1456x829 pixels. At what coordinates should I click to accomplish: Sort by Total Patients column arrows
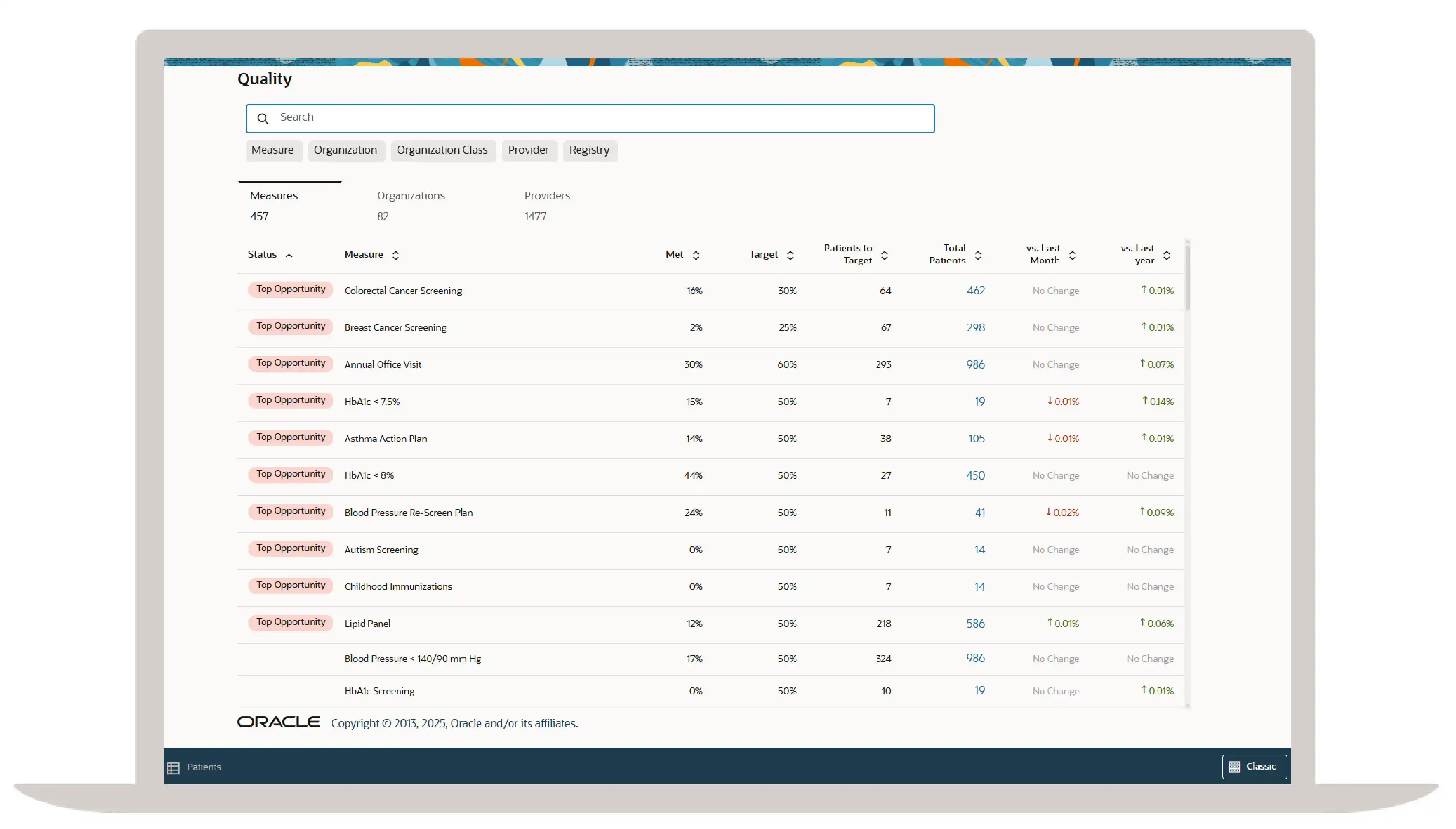[x=977, y=255]
